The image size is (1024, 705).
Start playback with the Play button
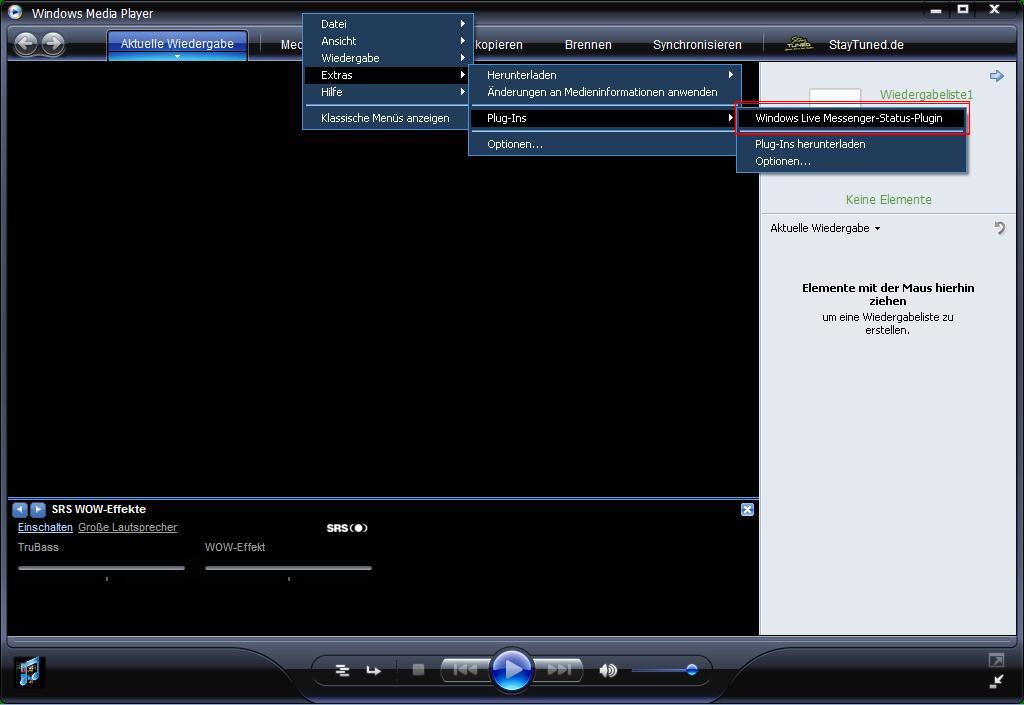pos(511,669)
